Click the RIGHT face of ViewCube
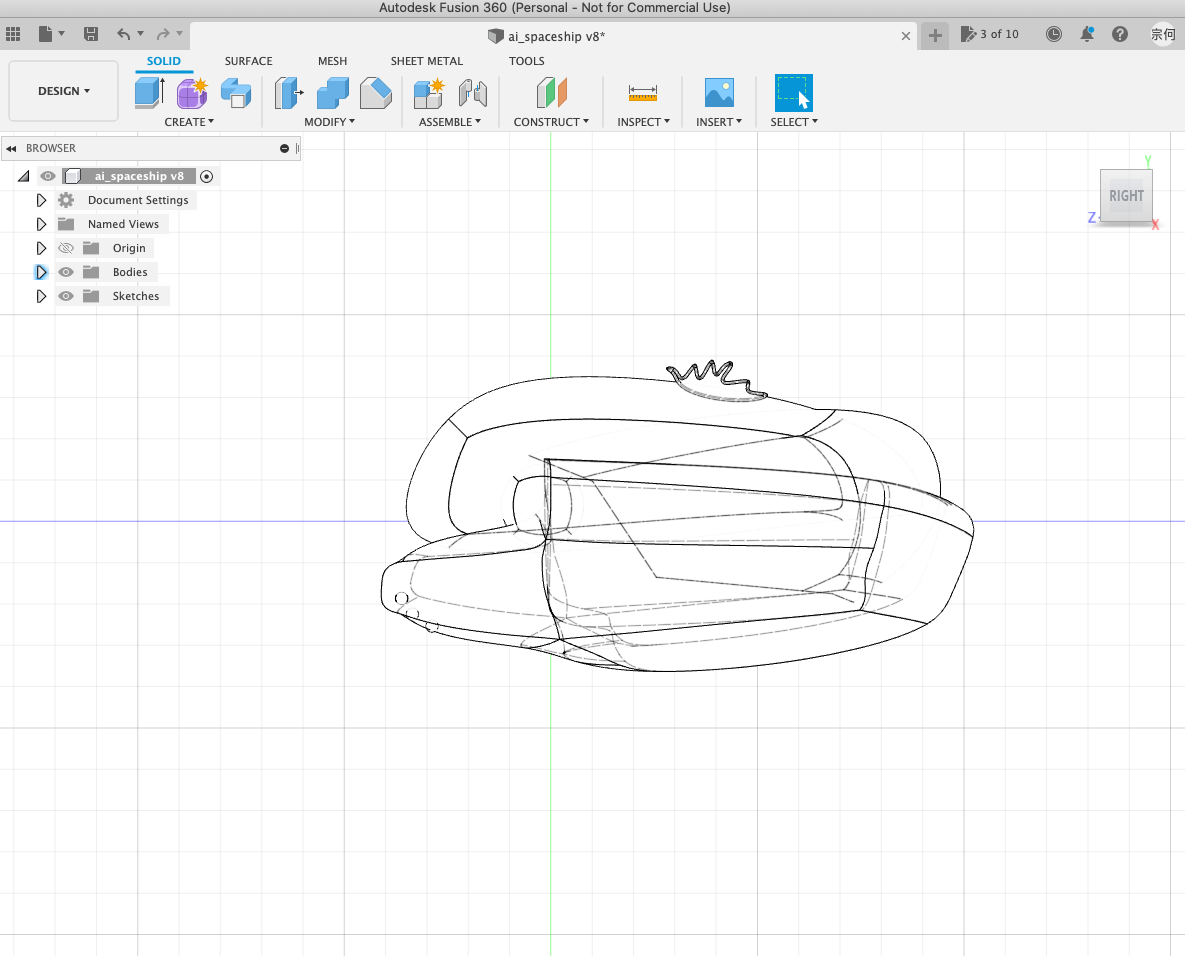1185x956 pixels. click(x=1125, y=196)
